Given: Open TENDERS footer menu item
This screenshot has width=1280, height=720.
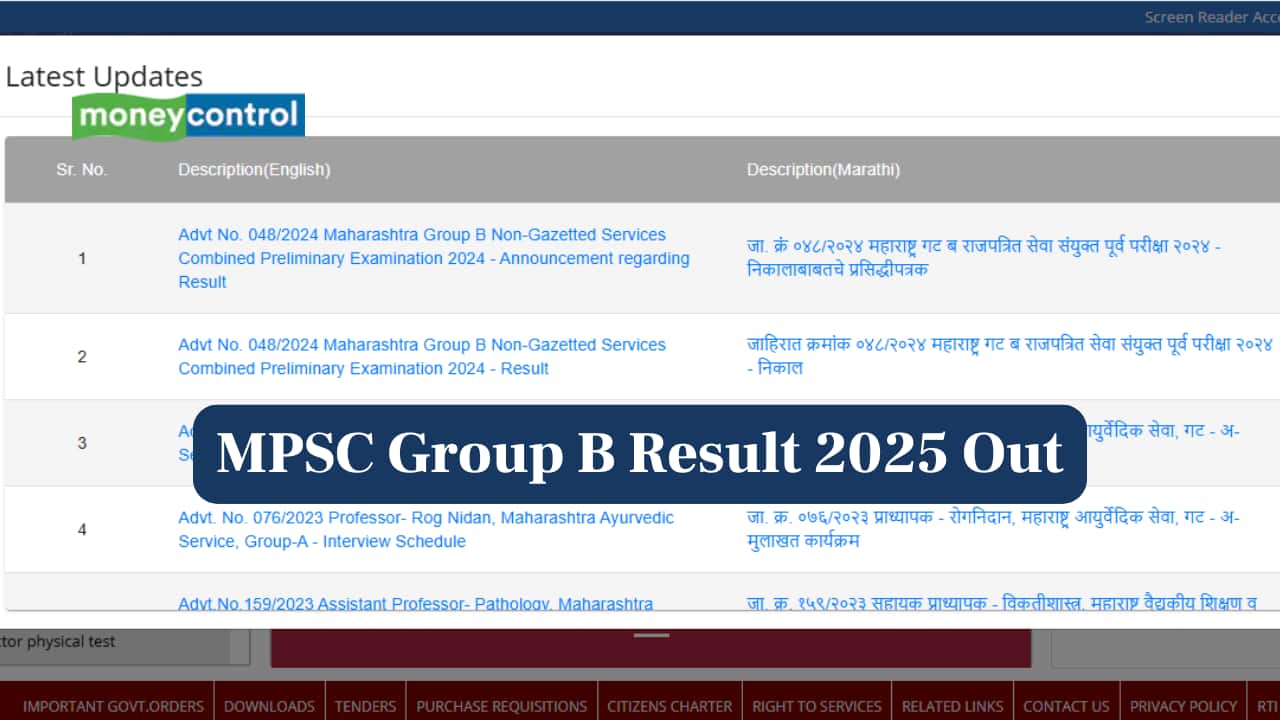Looking at the screenshot, I should click(x=365, y=706).
